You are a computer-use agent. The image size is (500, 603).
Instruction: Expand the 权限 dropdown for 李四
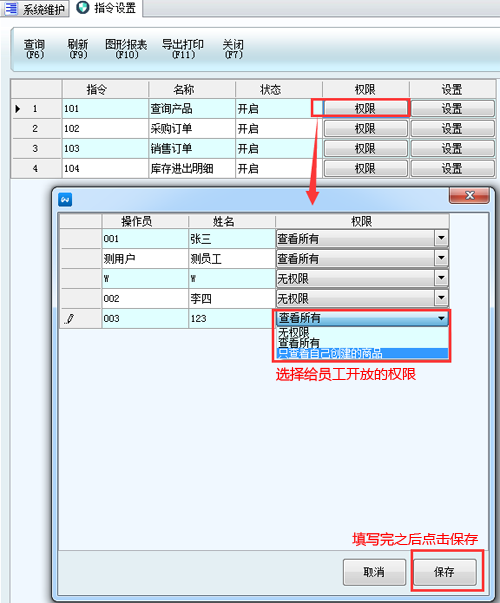pos(441,298)
